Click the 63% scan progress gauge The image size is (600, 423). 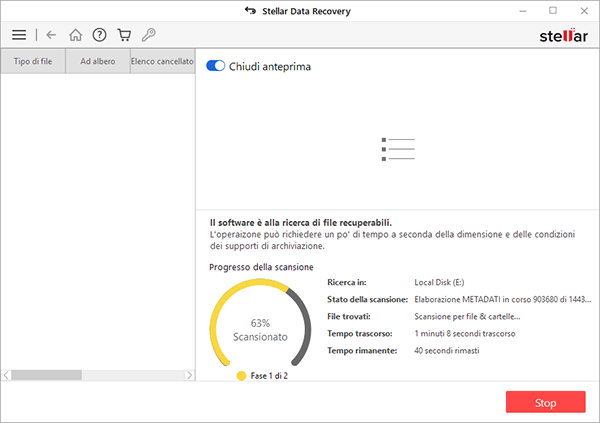coord(260,323)
